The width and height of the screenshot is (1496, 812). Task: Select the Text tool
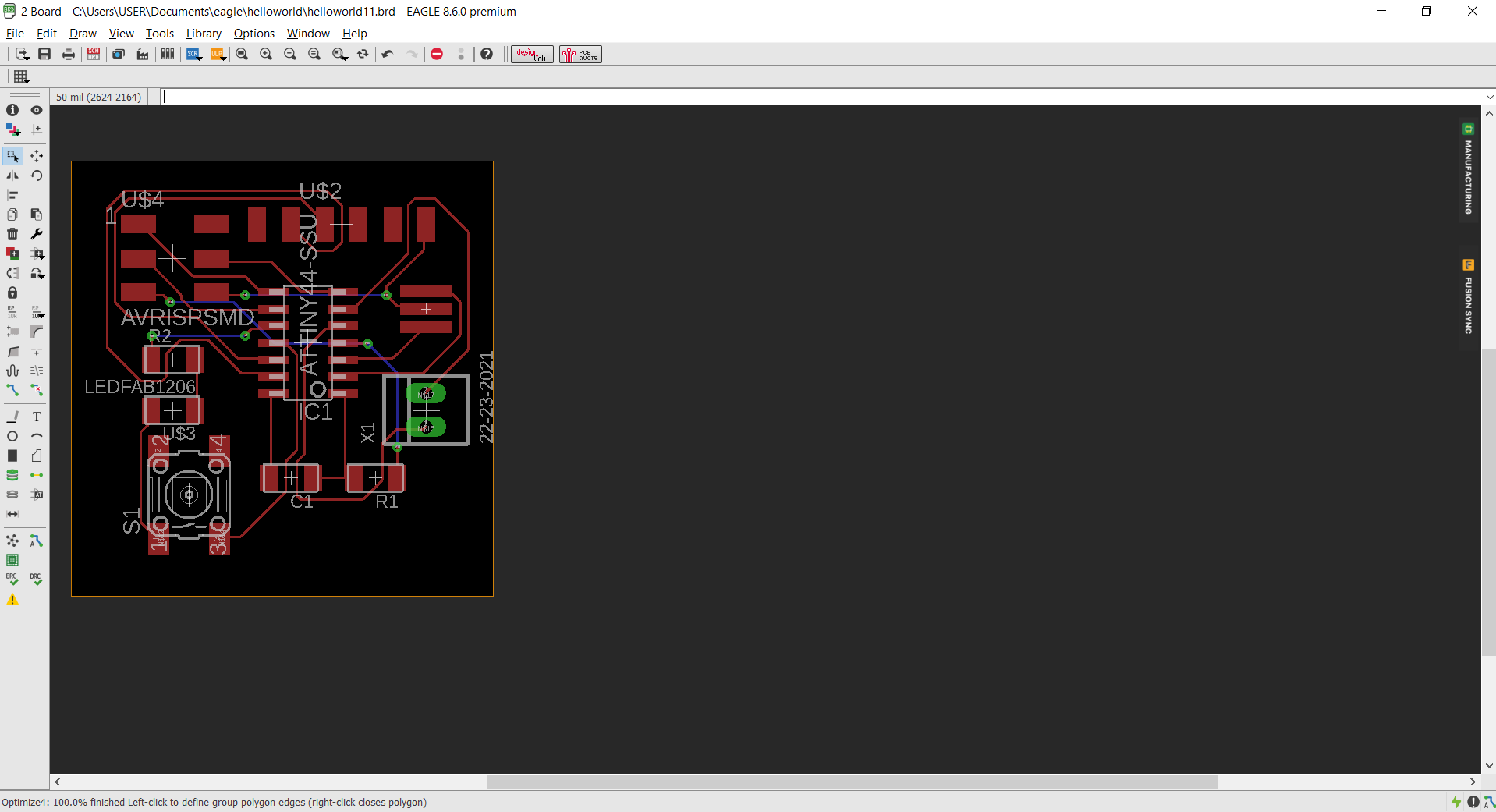click(37, 417)
